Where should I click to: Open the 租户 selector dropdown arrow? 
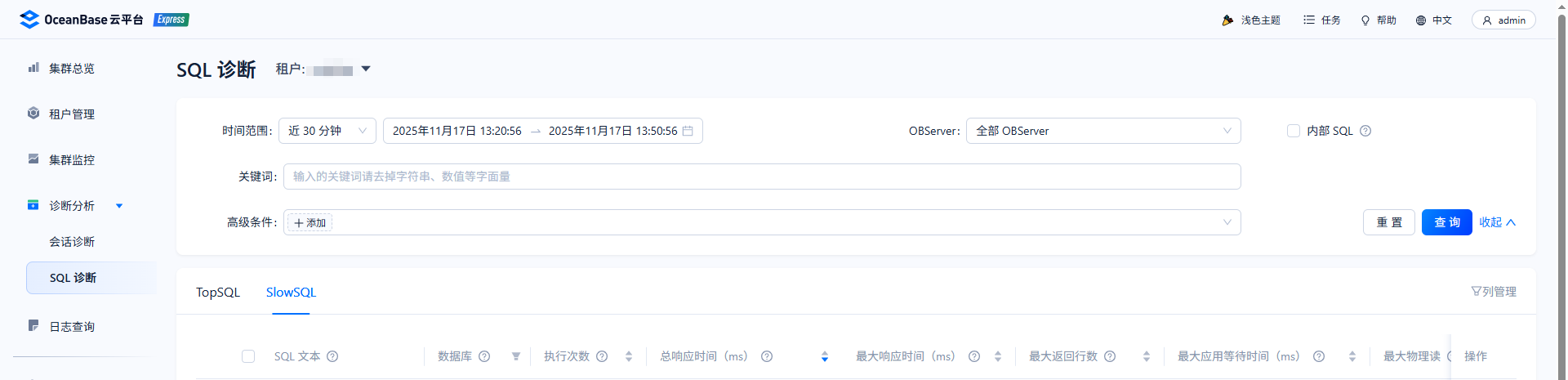coord(366,69)
